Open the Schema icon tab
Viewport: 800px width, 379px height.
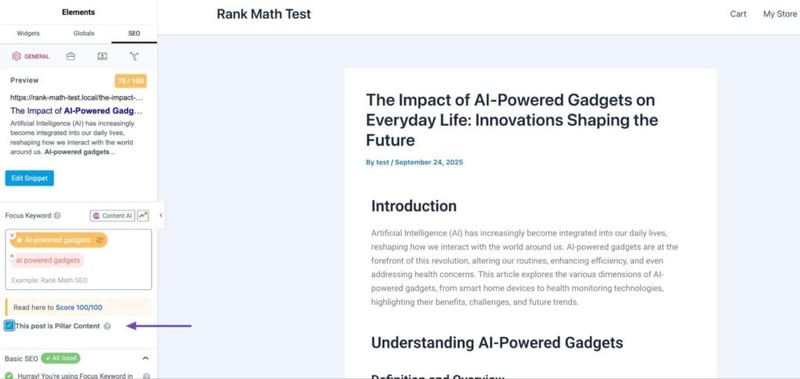pyautogui.click(x=102, y=57)
